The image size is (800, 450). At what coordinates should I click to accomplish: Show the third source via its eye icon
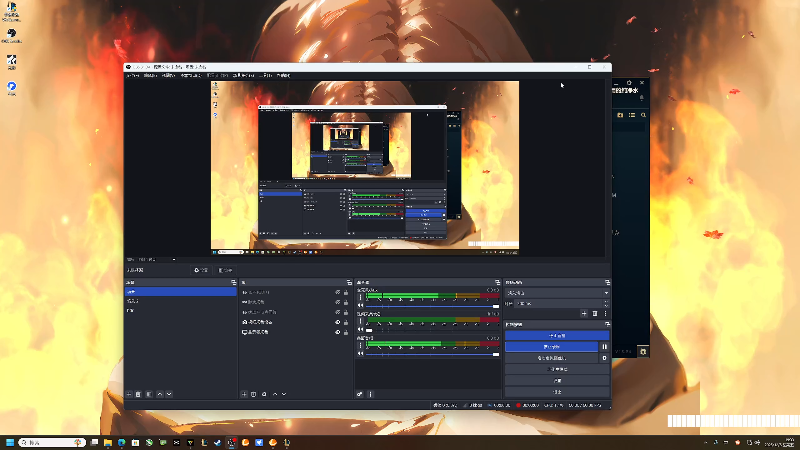tap(337, 312)
